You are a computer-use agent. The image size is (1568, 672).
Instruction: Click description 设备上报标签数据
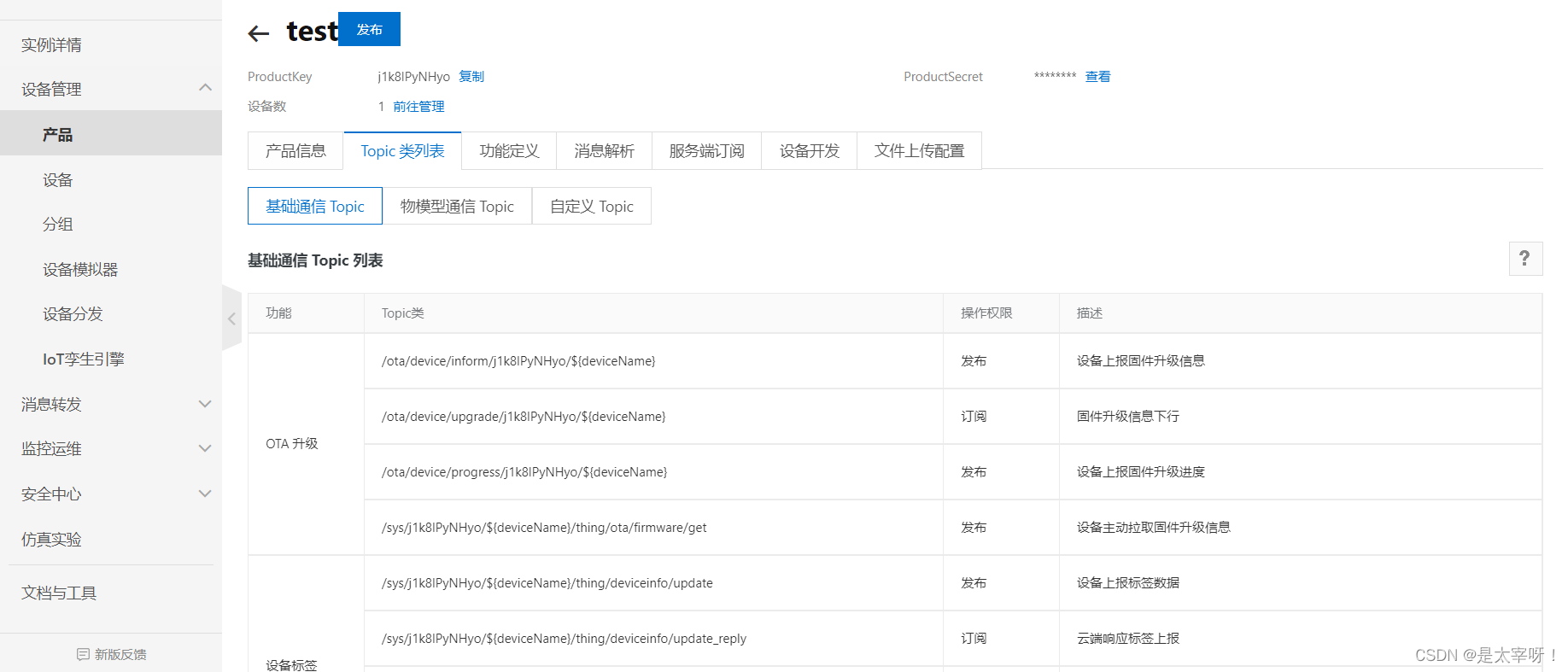[1127, 583]
